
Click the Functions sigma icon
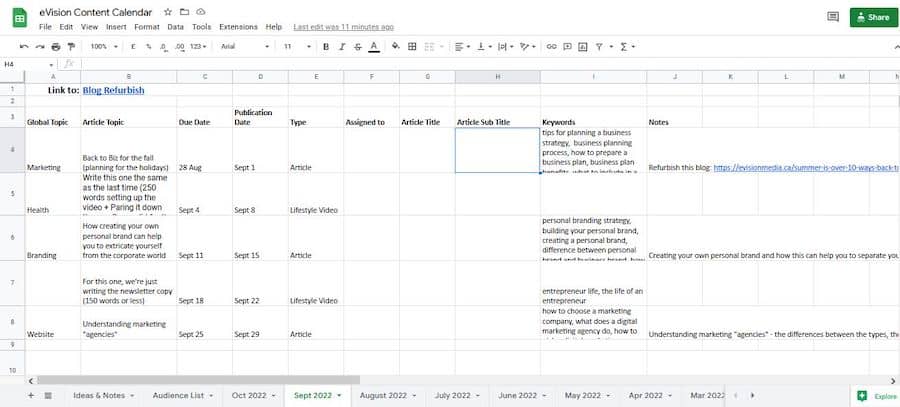624,46
